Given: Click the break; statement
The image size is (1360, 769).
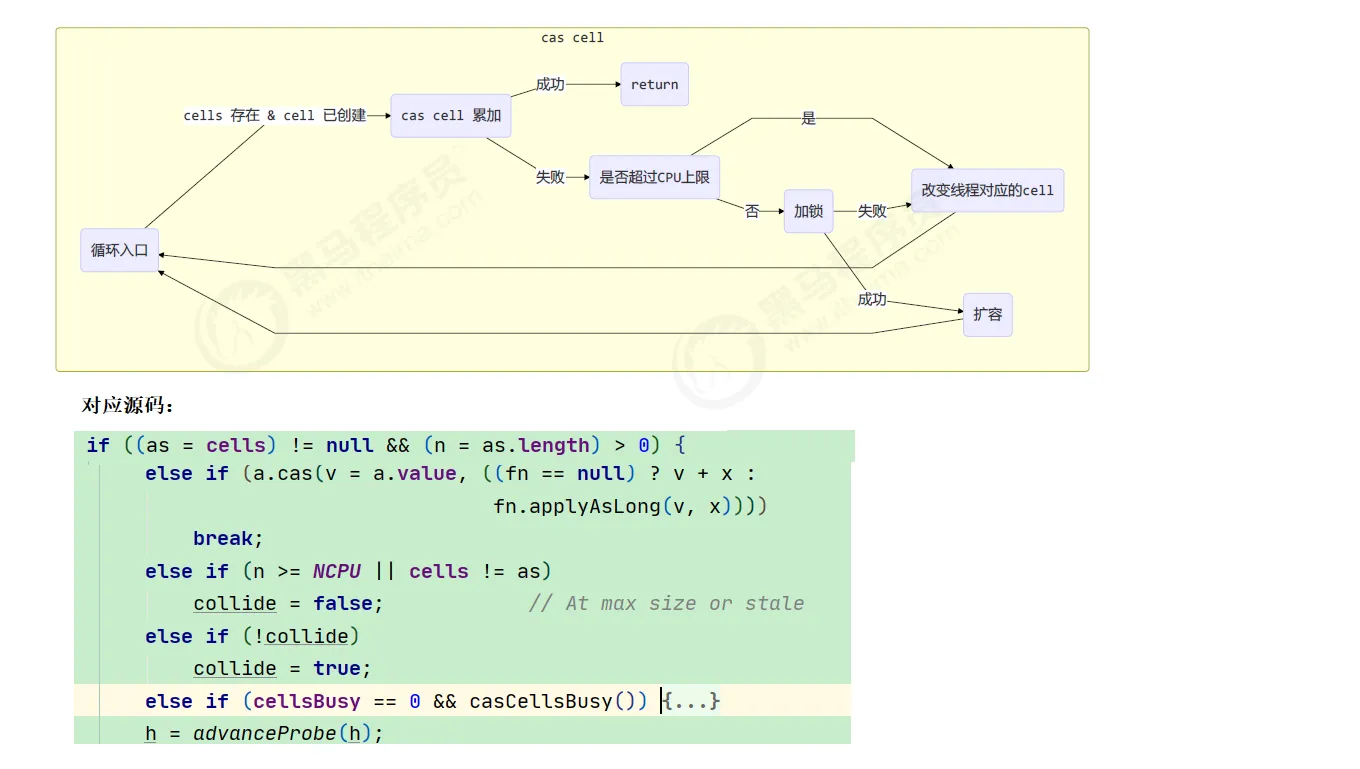Looking at the screenshot, I should tap(228, 539).
